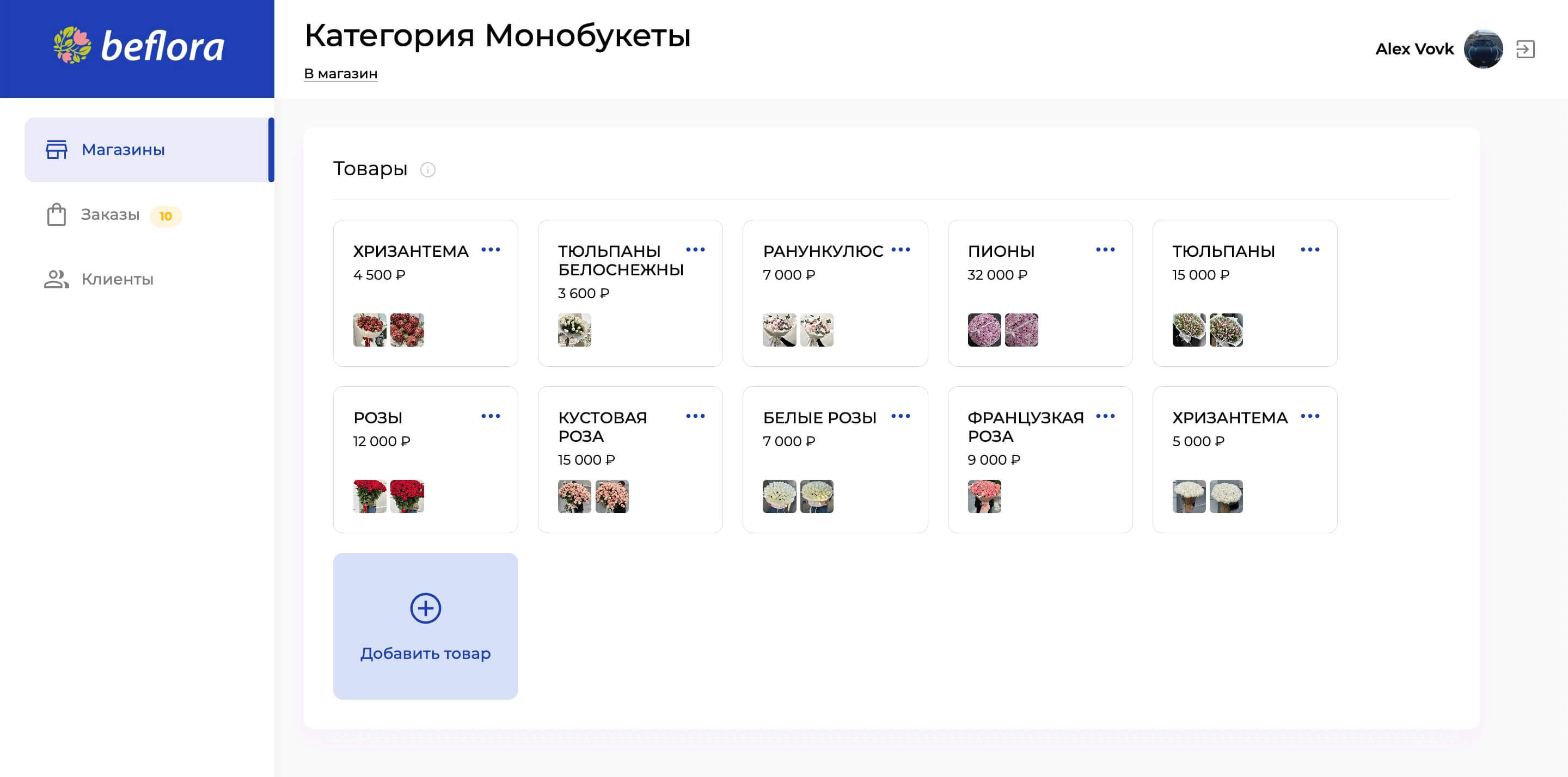Viewport: 1568px width, 777px height.
Task: Open second photo of Ранункулюс
Action: pos(817,330)
